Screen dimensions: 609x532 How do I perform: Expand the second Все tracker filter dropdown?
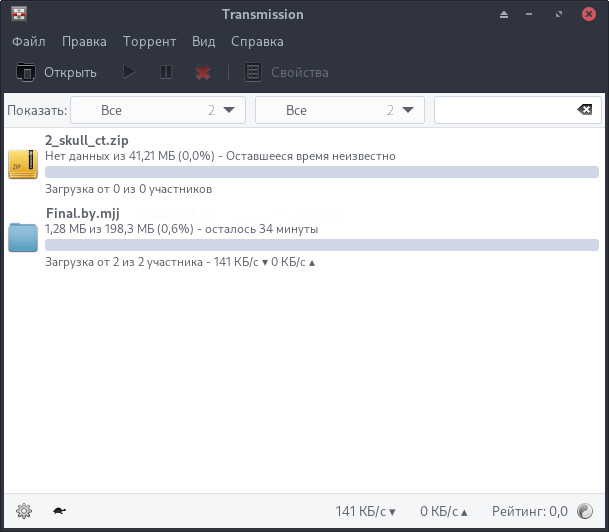coord(339,110)
